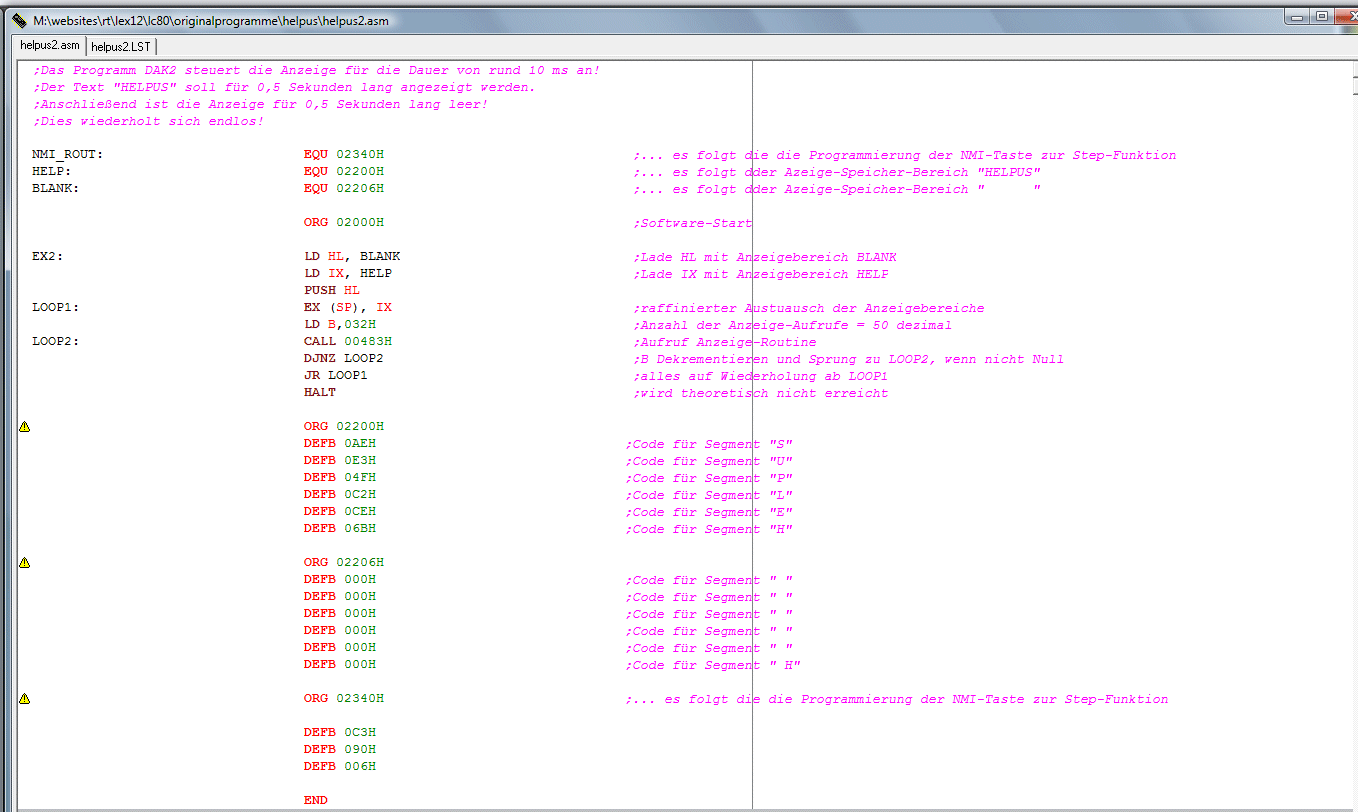The width and height of the screenshot is (1358, 812).
Task: Click the DEFB 0C2H line
Action: [340, 495]
